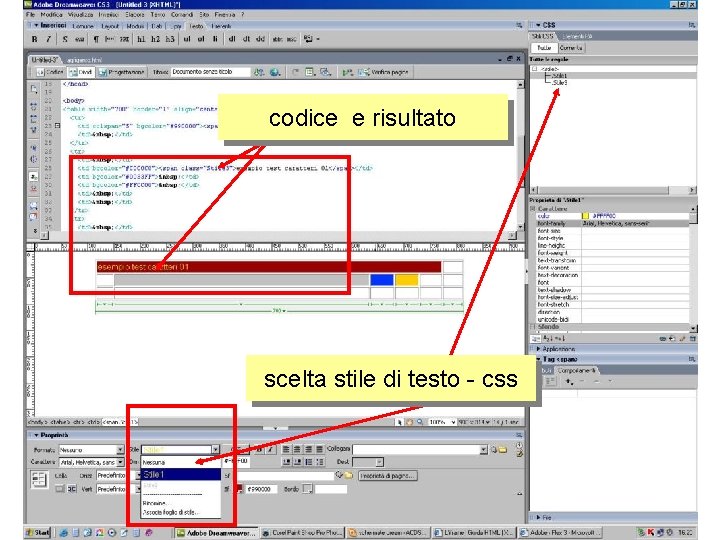Collapse the CSS panel group
Viewport: 720px width, 540px height.
coord(538,25)
